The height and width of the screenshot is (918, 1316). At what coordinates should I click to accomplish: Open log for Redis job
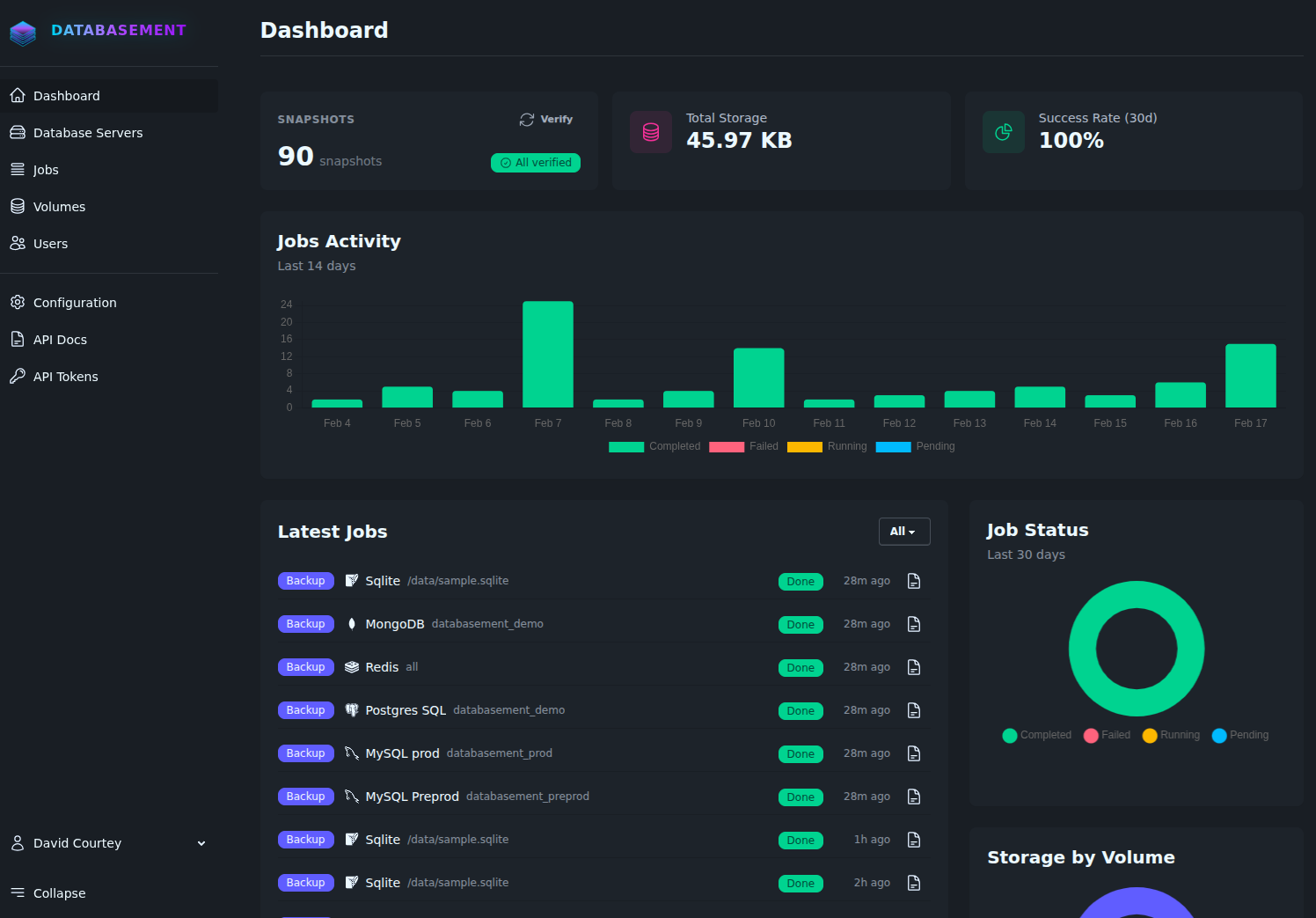[914, 667]
